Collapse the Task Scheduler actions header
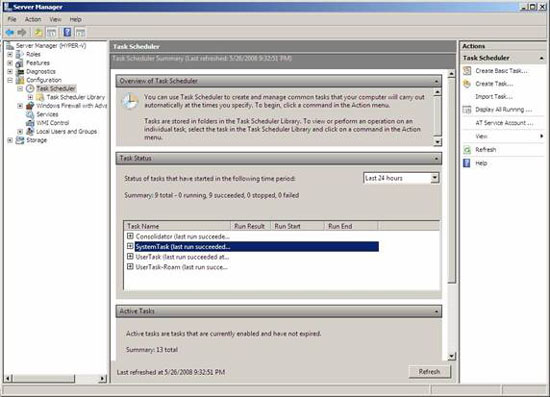Screen dimensions: 550x397 pos(542,58)
